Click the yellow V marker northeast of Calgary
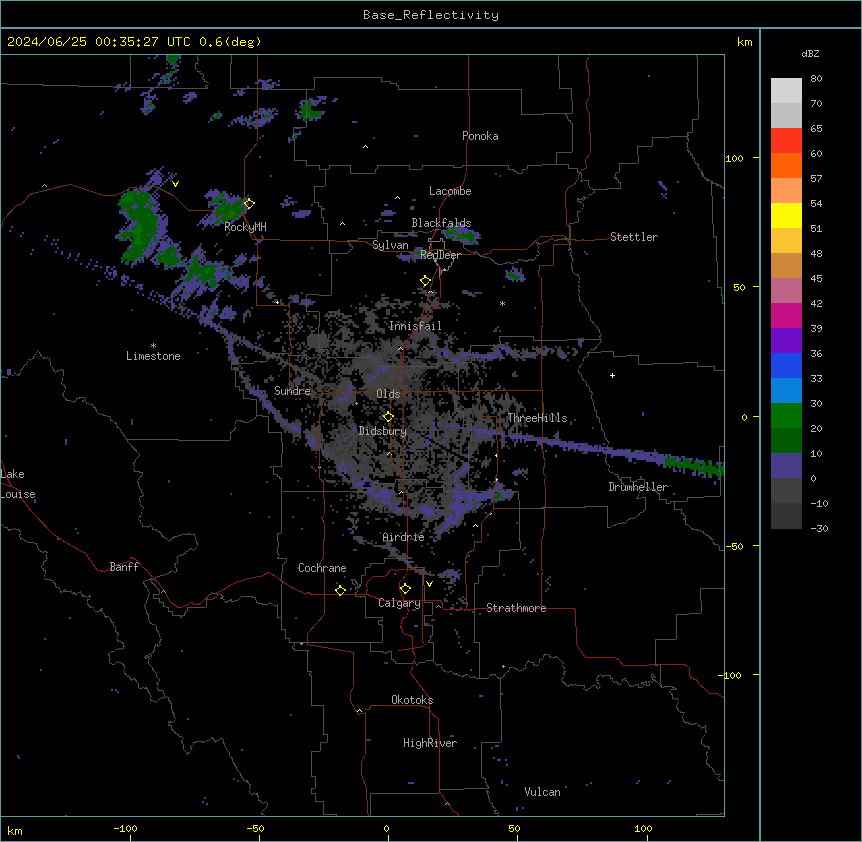 click(x=429, y=584)
